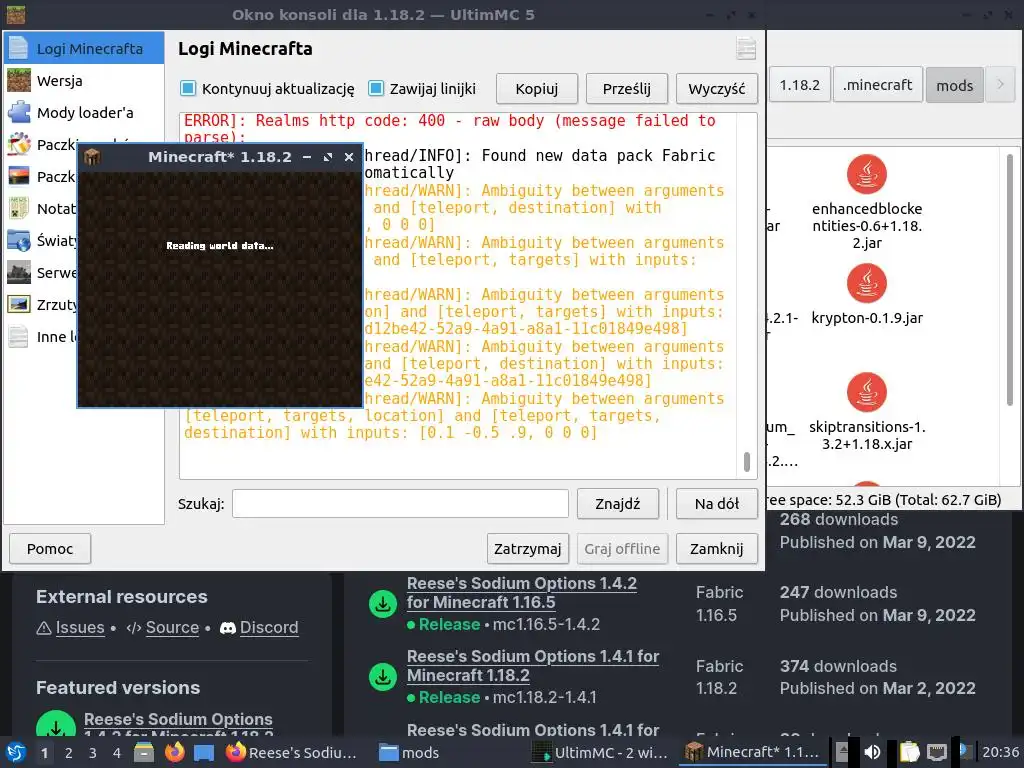Go to .minecraft folder in path bar

click(x=878, y=85)
